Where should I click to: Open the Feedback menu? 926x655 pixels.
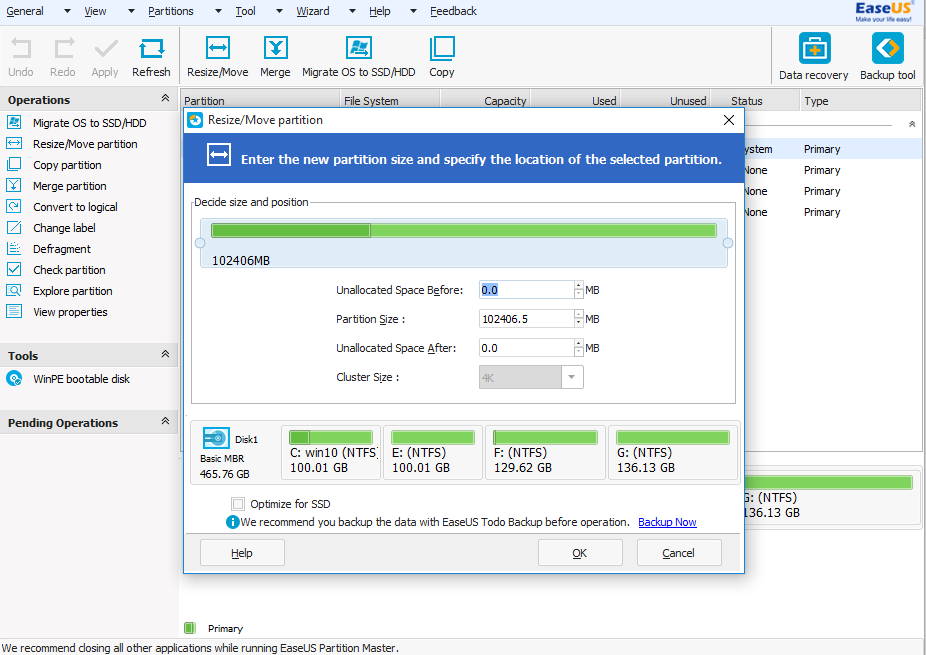(x=453, y=11)
